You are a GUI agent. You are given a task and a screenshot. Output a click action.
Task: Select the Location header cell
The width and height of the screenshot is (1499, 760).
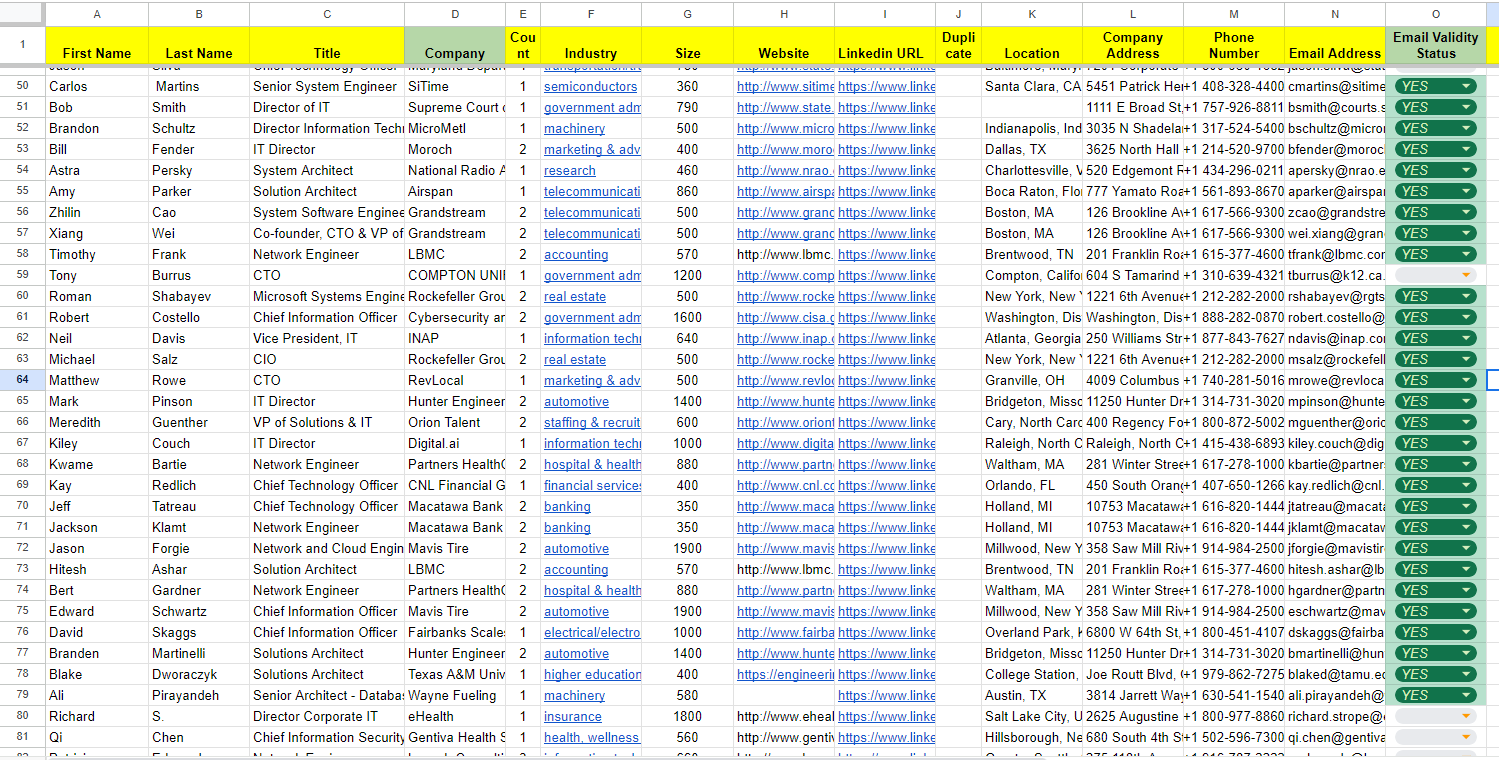coord(1032,46)
